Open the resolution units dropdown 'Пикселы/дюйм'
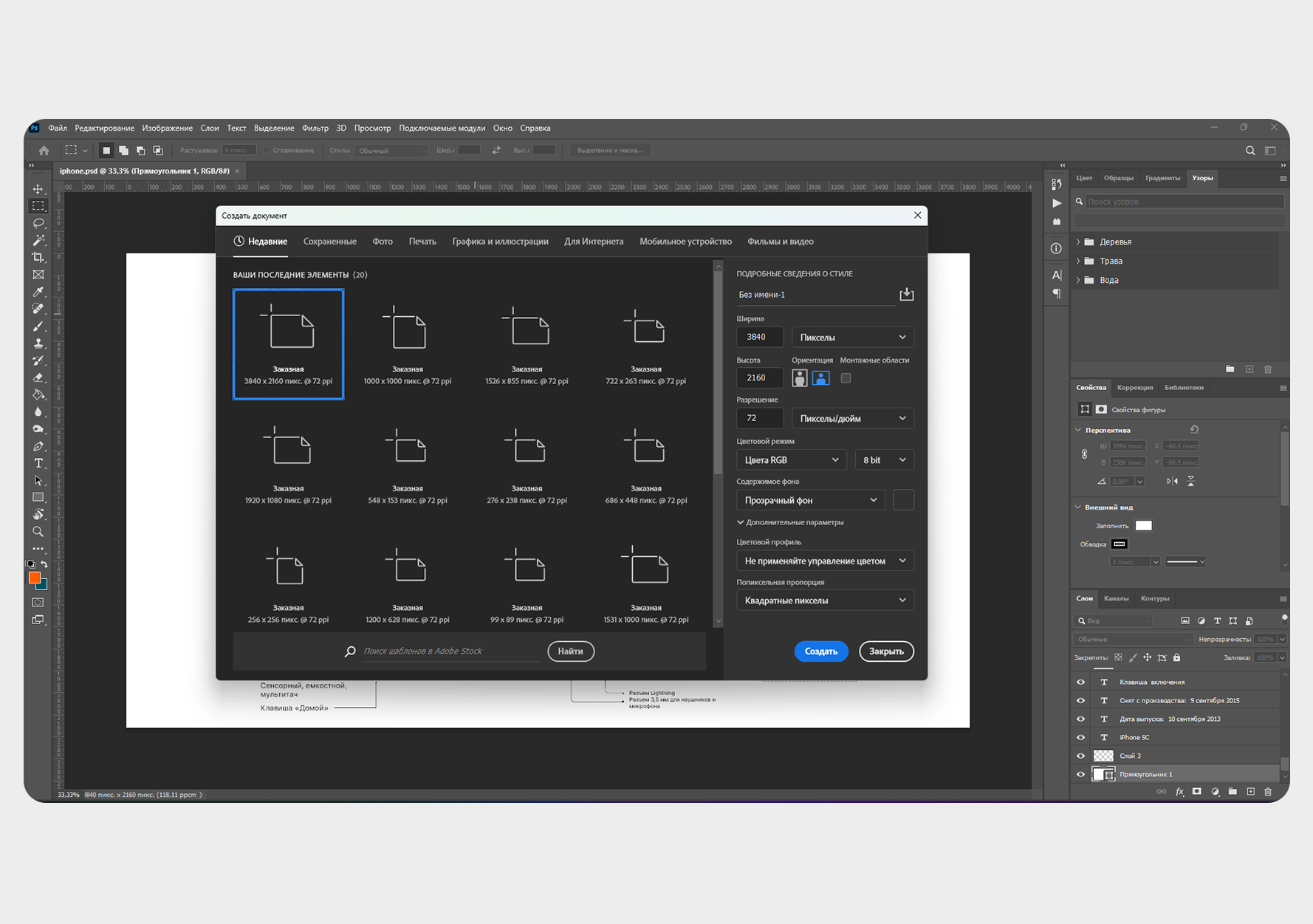This screenshot has height=924, width=1313. click(x=852, y=418)
